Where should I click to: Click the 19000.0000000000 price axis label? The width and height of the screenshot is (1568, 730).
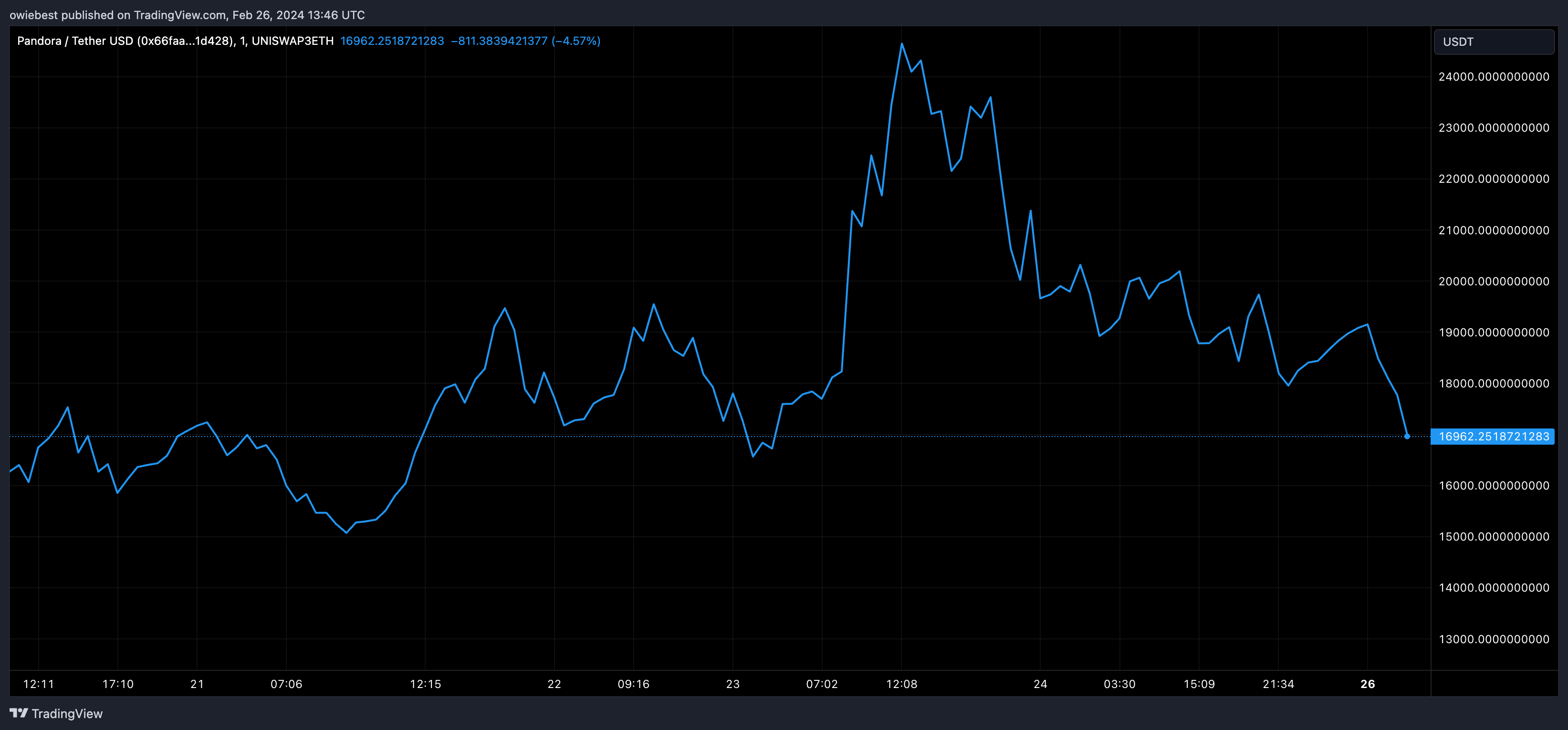tap(1494, 333)
